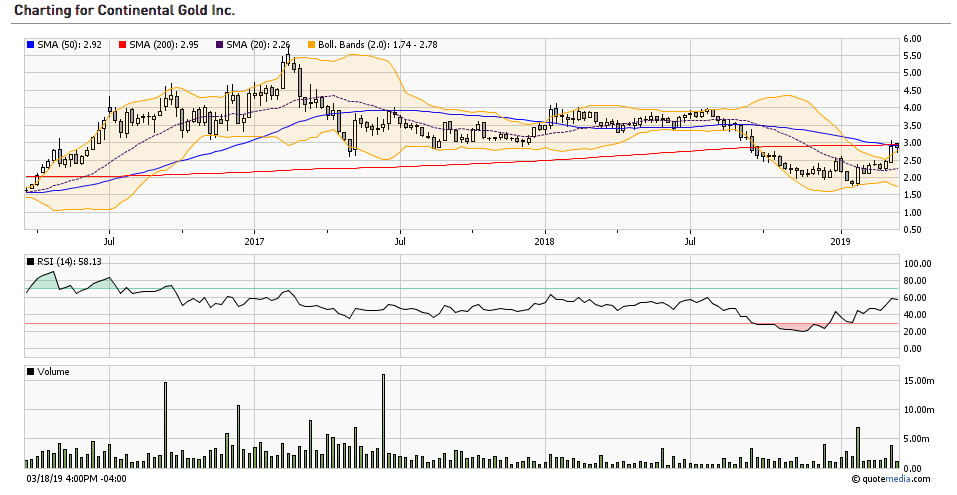957x495 pixels.
Task: Click the red SMA (200) legend swatch
Action: point(124,44)
